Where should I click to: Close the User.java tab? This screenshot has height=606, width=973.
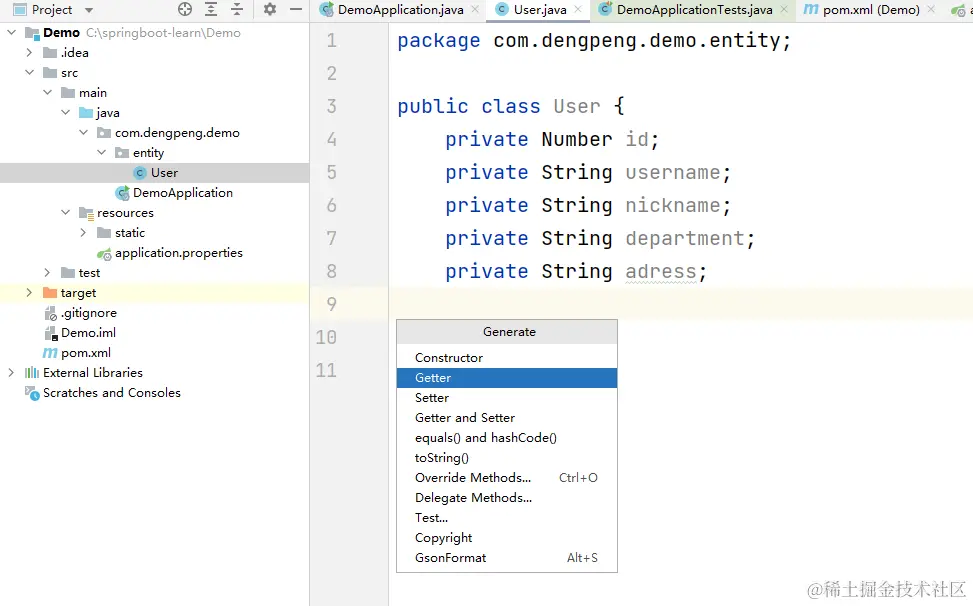(x=578, y=9)
